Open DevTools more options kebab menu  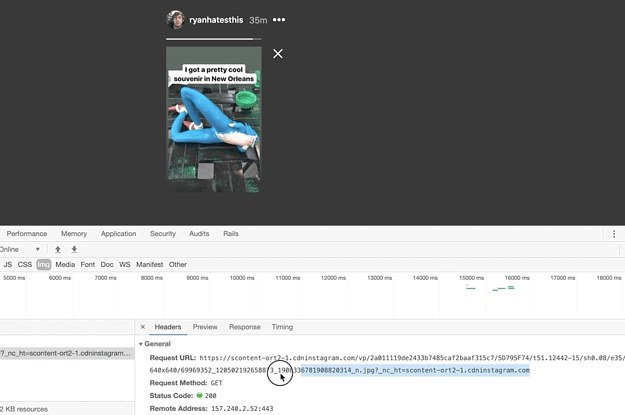pyautogui.click(x=614, y=234)
